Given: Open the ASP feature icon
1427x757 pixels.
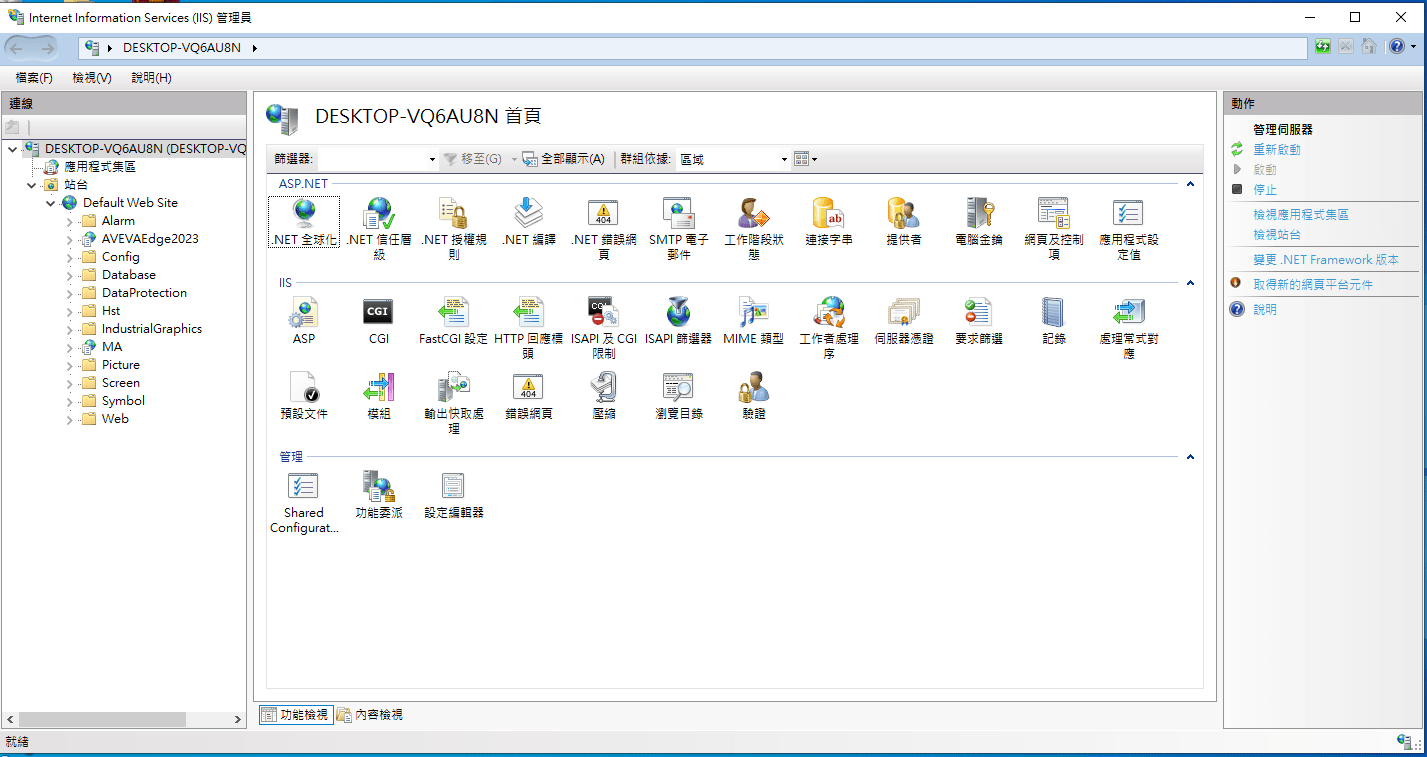Looking at the screenshot, I should (304, 321).
